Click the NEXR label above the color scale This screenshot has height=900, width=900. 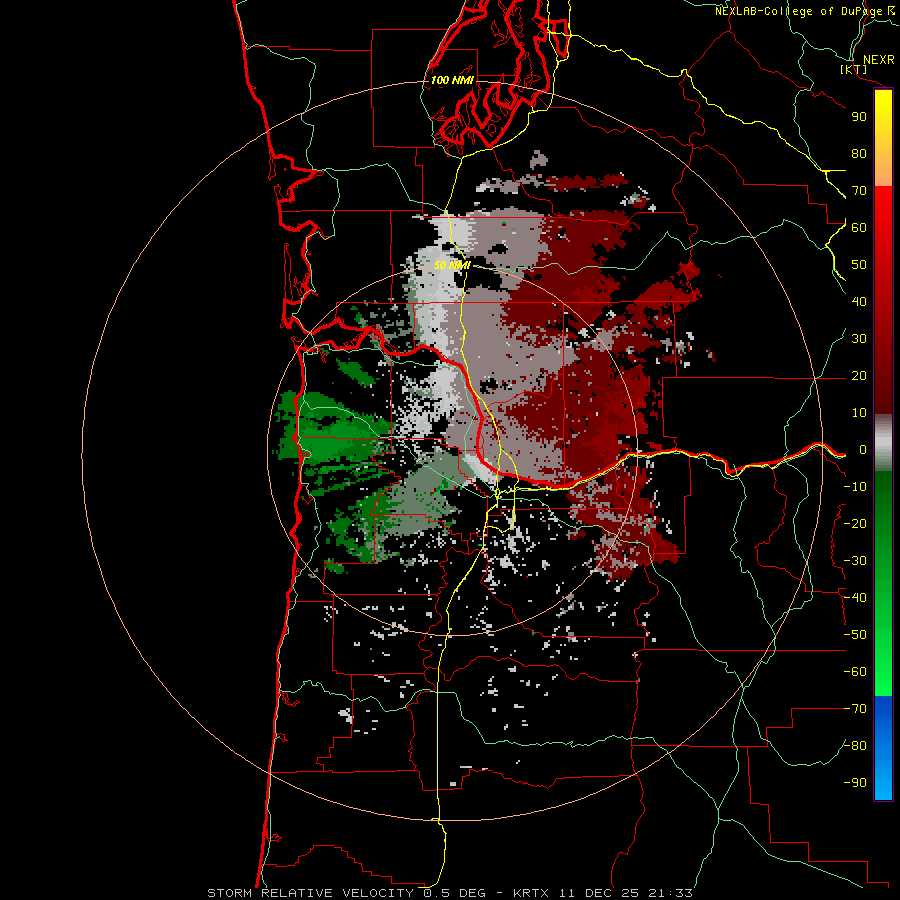879,60
